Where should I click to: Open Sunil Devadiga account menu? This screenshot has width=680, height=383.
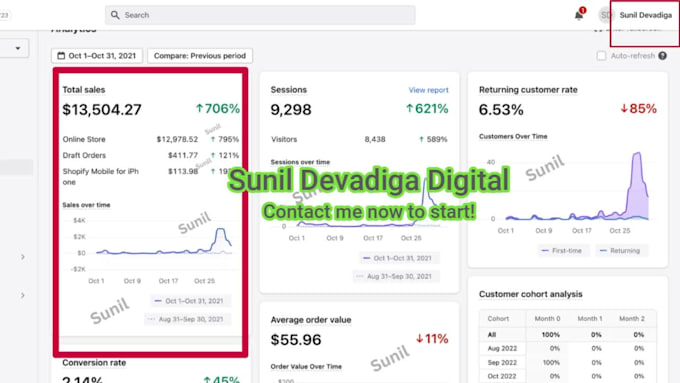click(645, 15)
